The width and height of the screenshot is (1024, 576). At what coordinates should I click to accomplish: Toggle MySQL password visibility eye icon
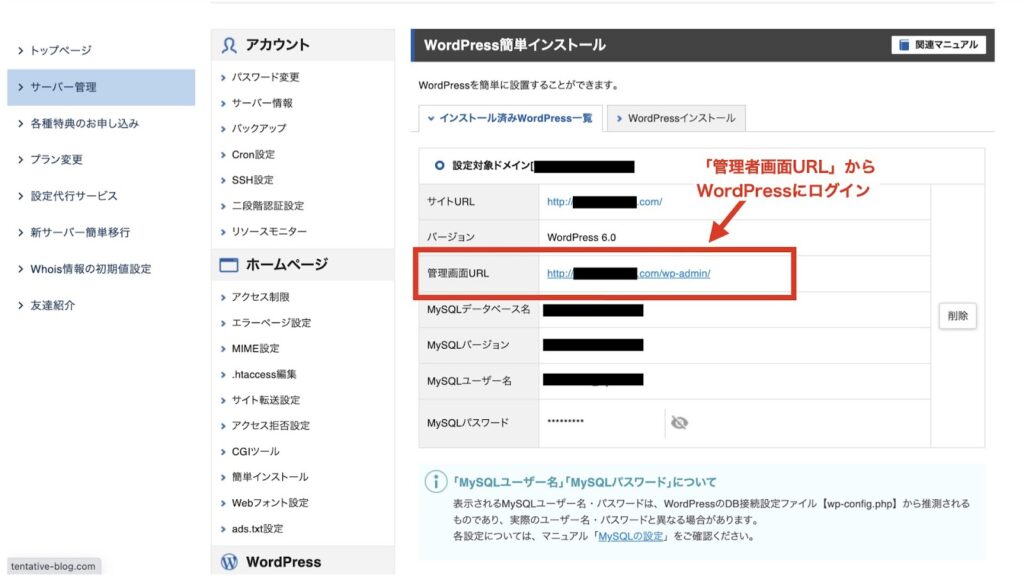(x=679, y=423)
